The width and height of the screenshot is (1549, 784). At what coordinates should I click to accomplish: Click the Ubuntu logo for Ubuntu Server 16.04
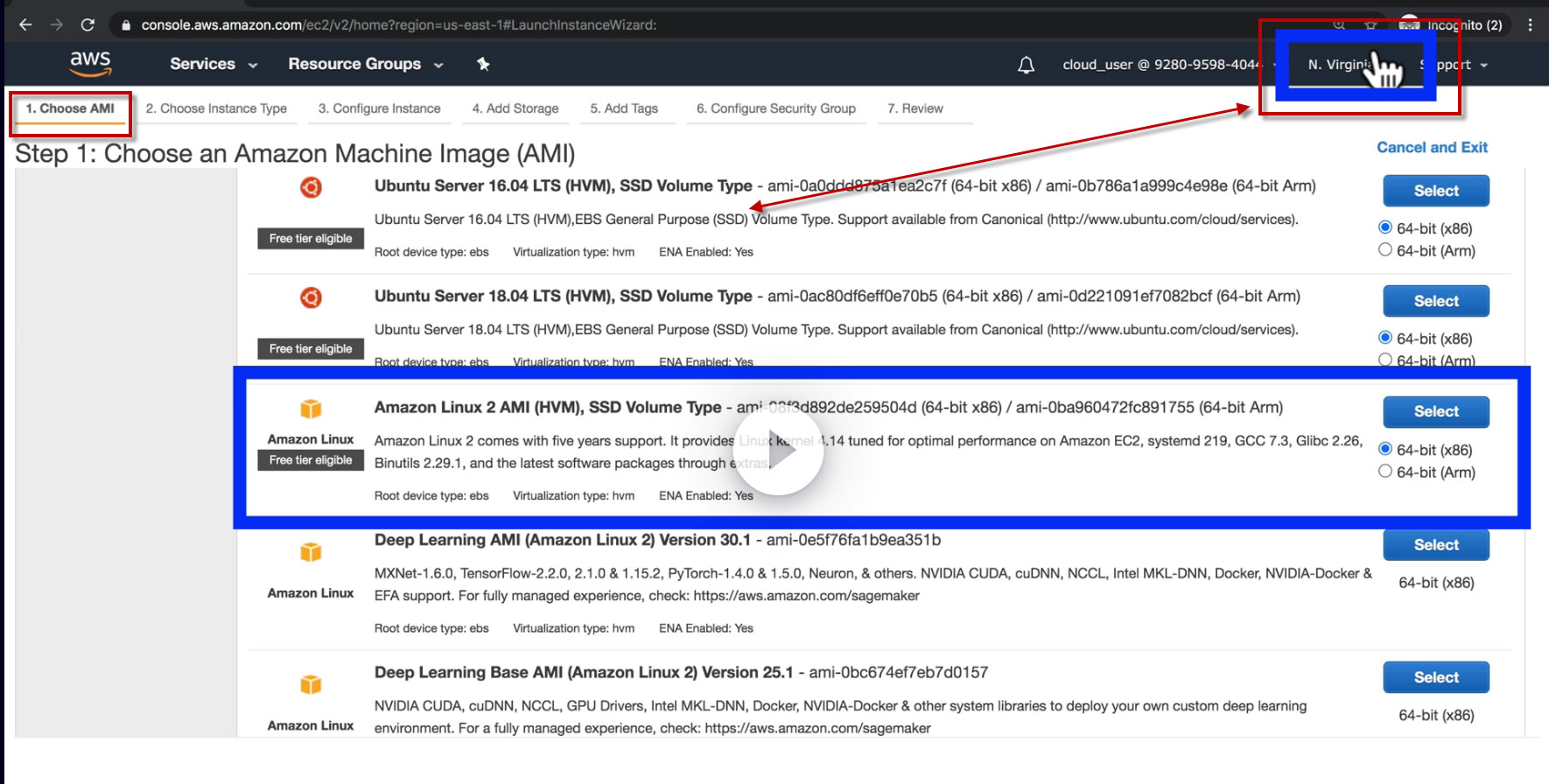tap(311, 187)
